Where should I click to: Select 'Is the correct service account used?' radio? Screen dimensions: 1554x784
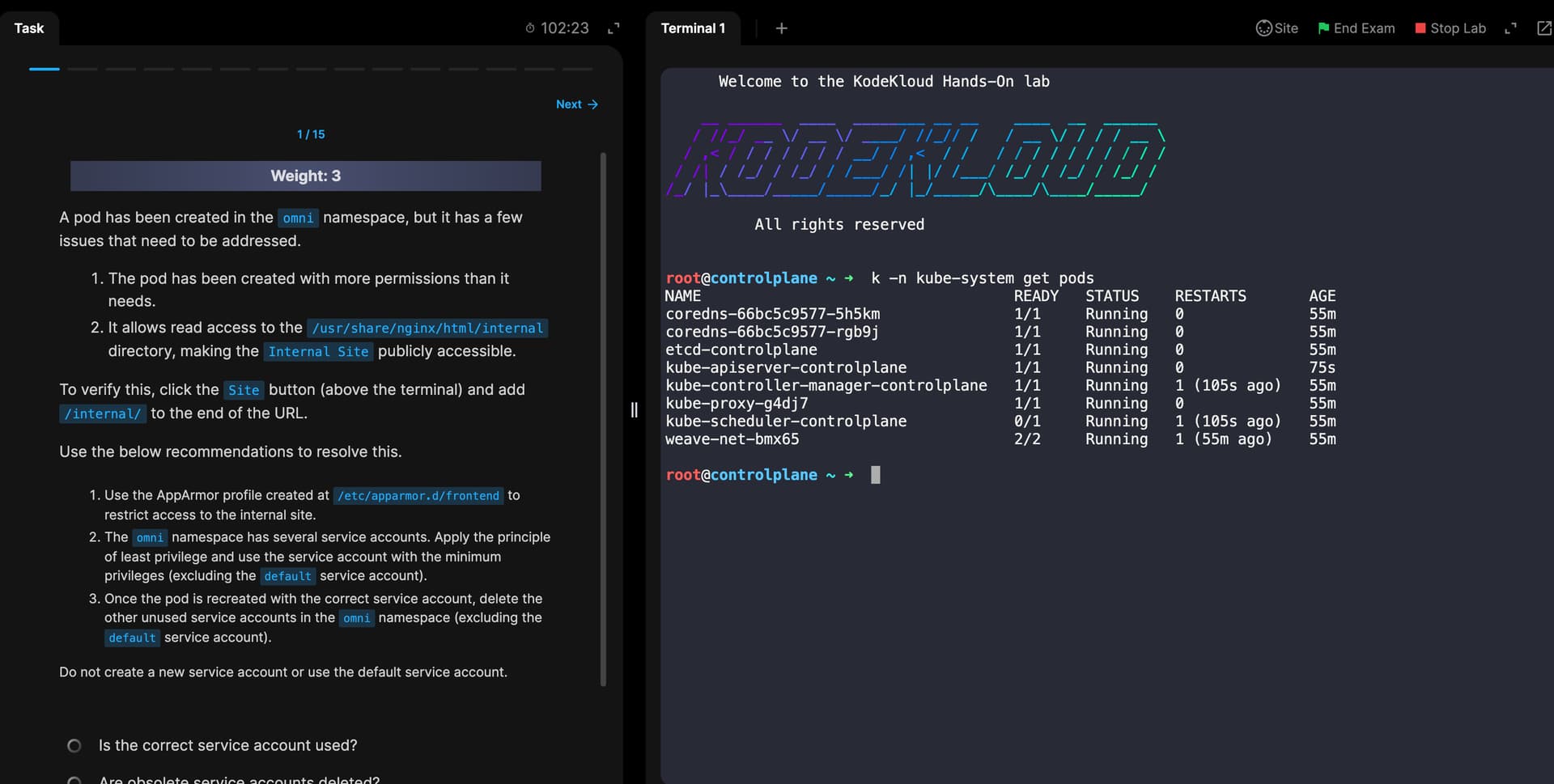pos(74,745)
